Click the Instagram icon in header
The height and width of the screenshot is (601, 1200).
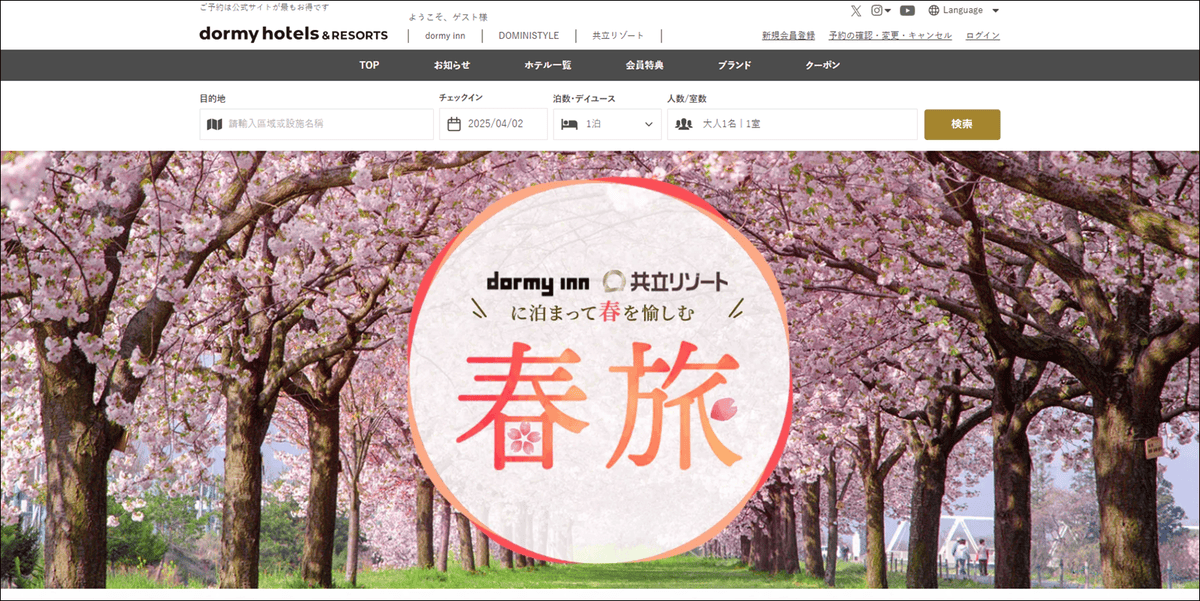(x=877, y=11)
